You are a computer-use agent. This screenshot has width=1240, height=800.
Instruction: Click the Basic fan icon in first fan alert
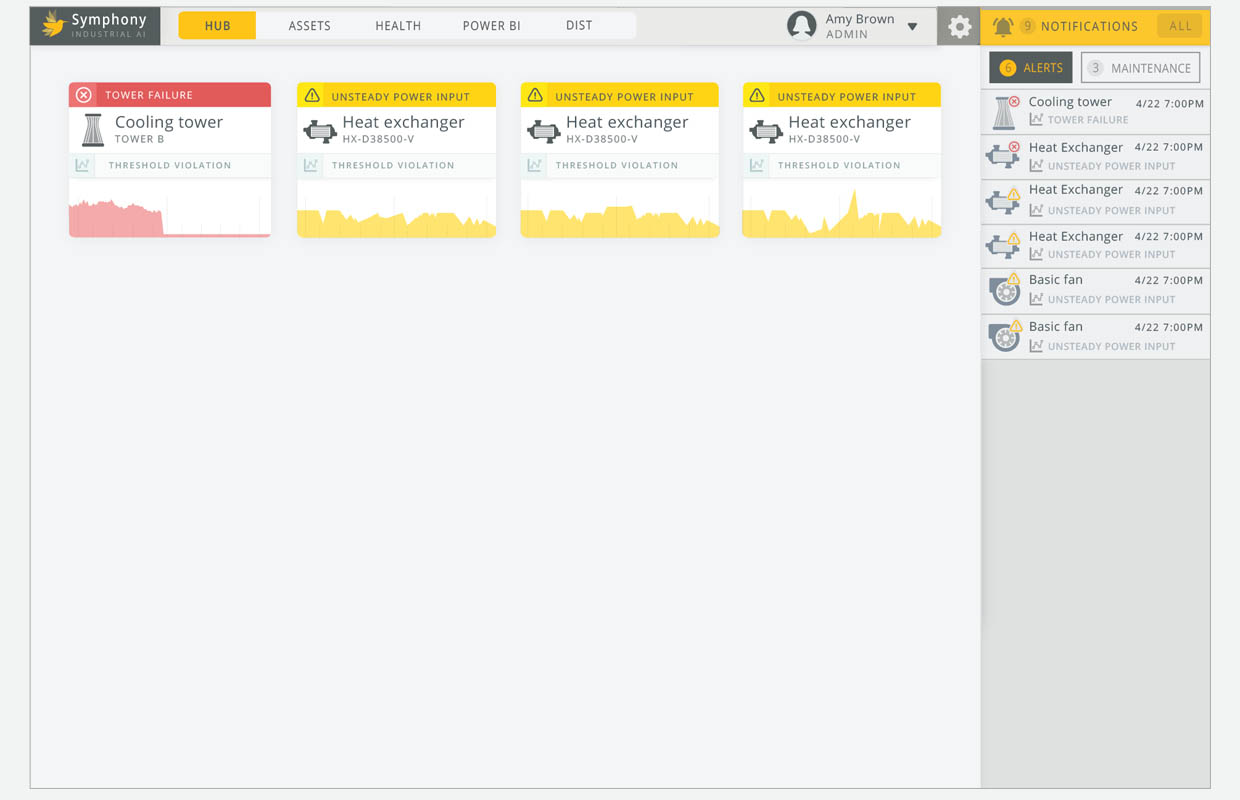(x=1003, y=289)
